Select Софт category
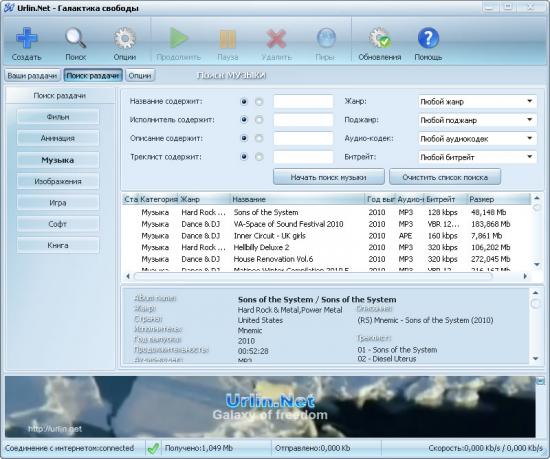 click(58, 224)
